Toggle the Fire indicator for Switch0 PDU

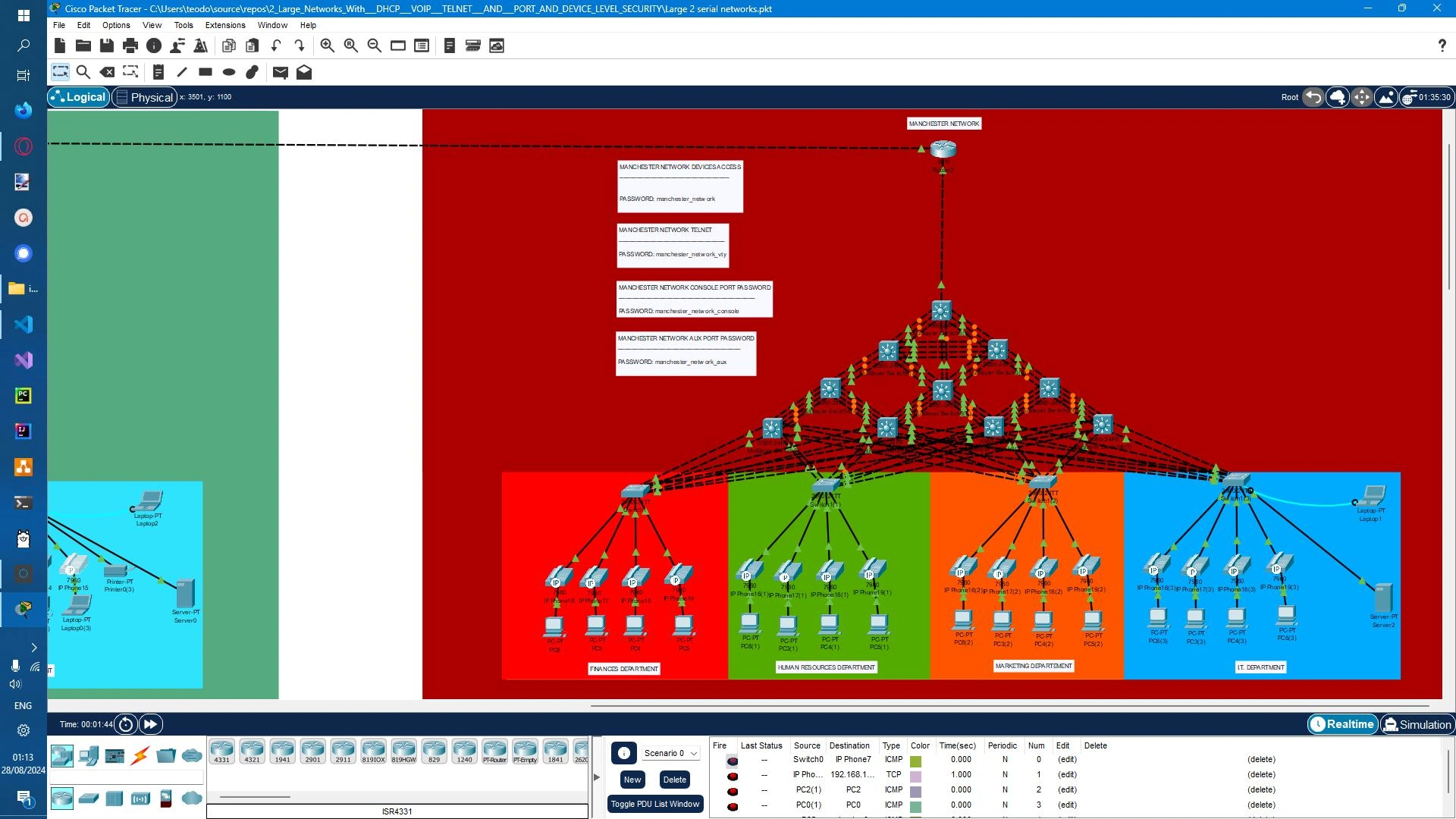pos(733,761)
